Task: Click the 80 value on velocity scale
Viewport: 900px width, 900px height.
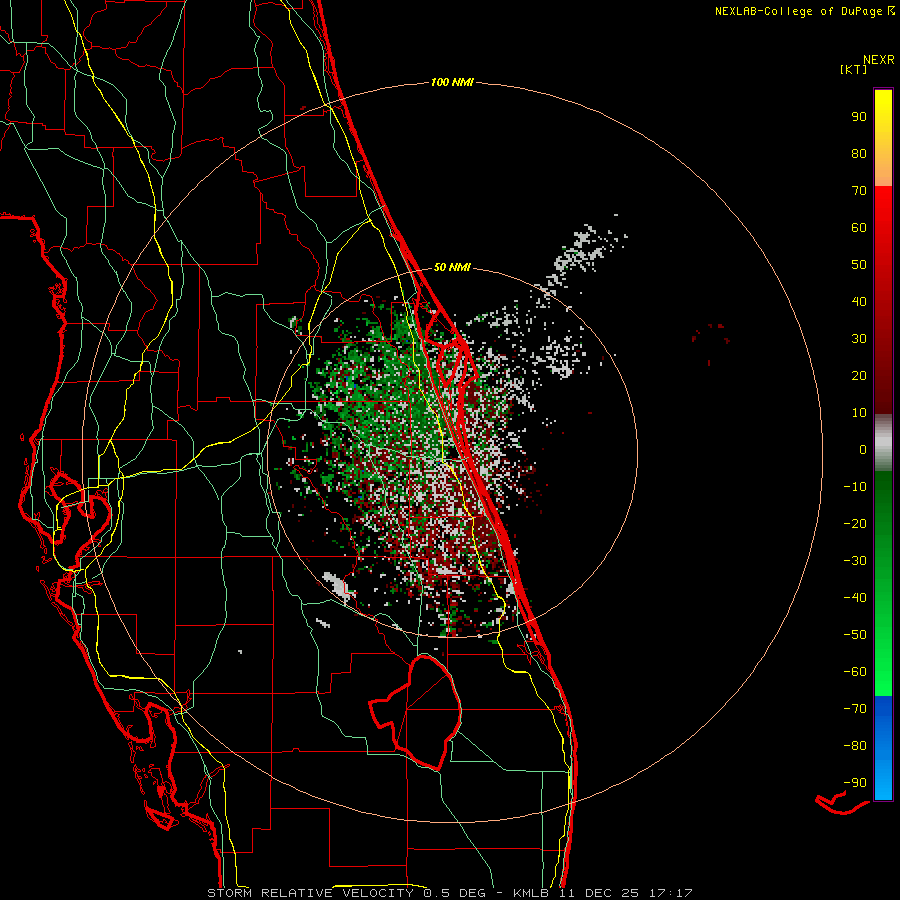Action: pos(859,154)
